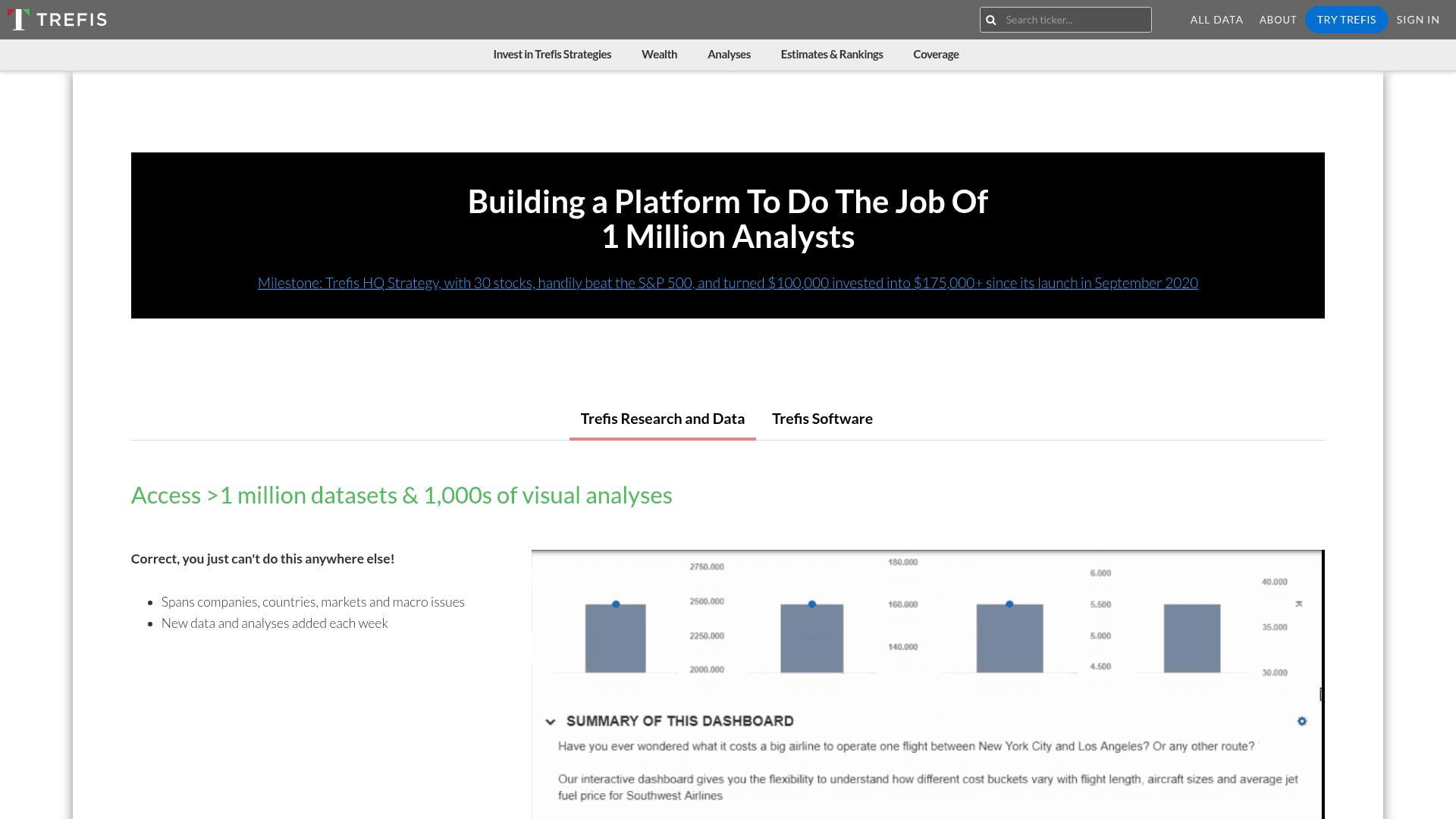1456x819 pixels.
Task: Open the ALL DATA page
Action: click(1216, 19)
